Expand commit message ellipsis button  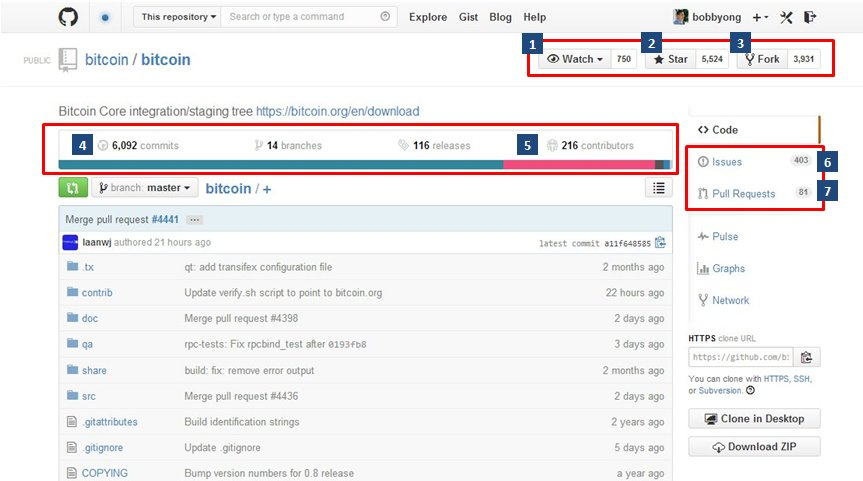click(x=194, y=220)
